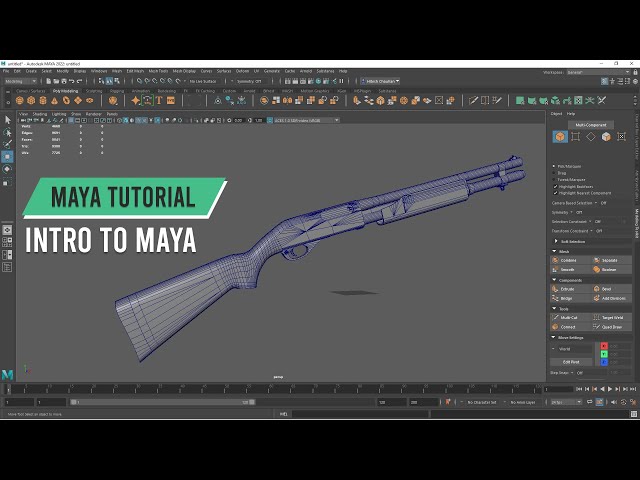
Task: Toggle the green Y axis button
Action: click(604, 354)
